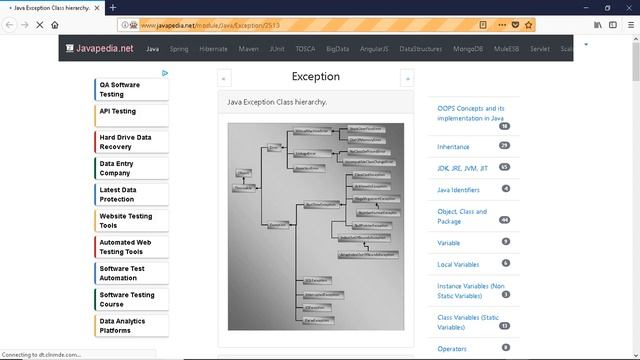The image size is (640, 360).
Task: Go forward to the next page
Action: pos(24,25)
